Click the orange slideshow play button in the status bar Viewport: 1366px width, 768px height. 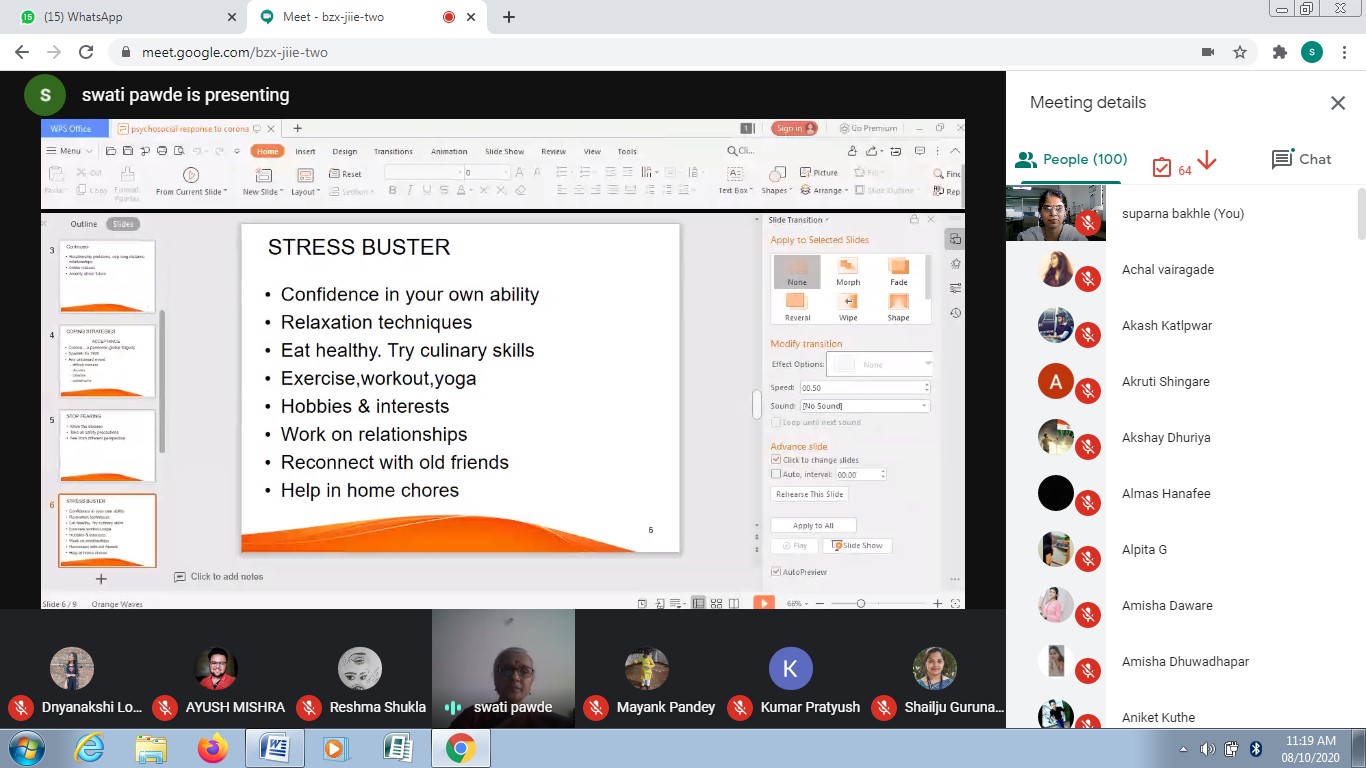pyautogui.click(x=763, y=603)
